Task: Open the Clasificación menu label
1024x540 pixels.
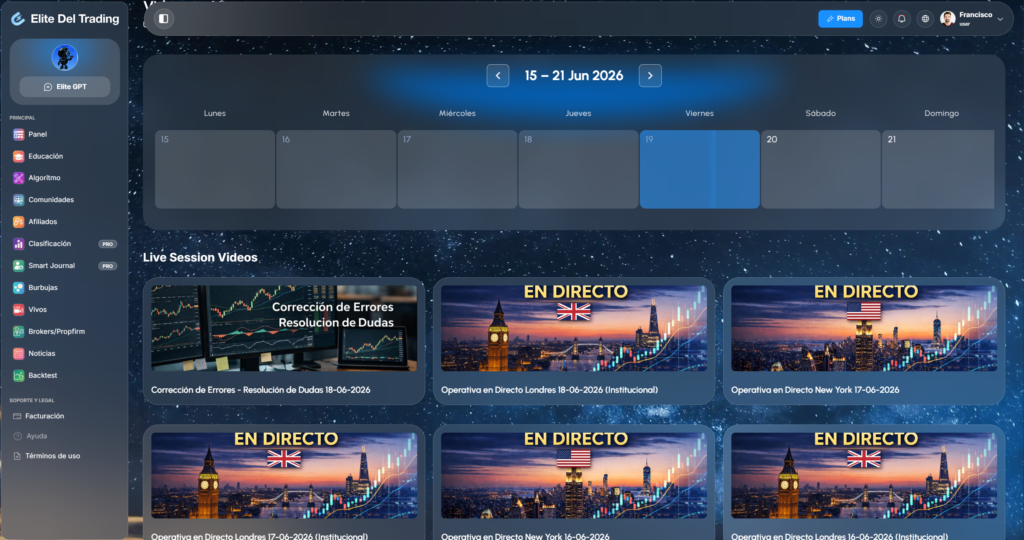Action: pos(50,244)
